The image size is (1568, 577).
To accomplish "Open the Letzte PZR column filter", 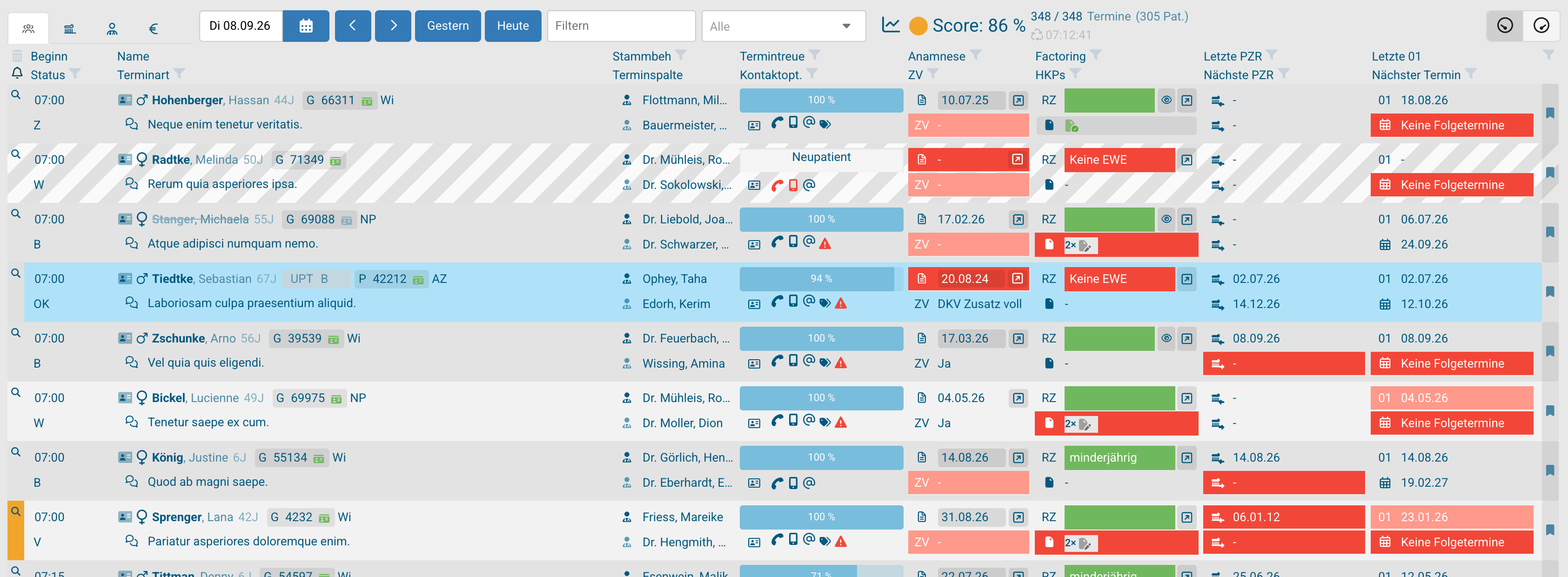I will tap(1272, 55).
